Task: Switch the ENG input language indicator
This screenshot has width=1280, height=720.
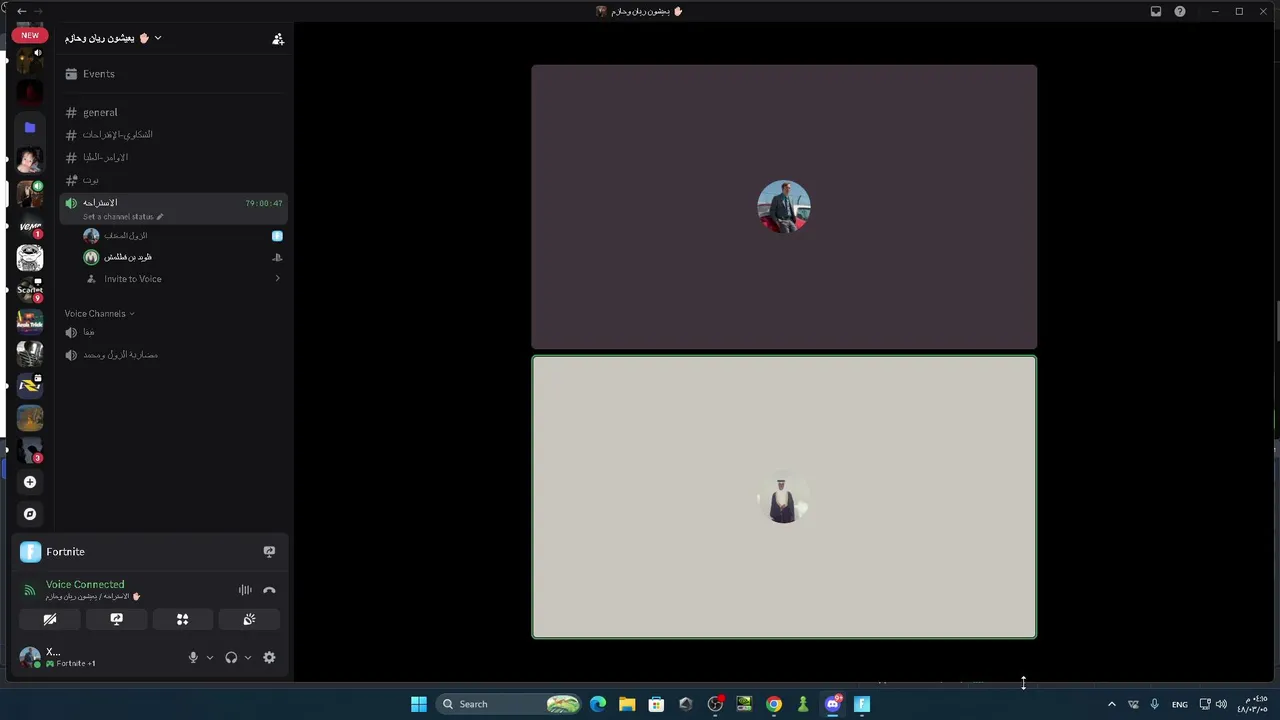Action: [x=1180, y=704]
